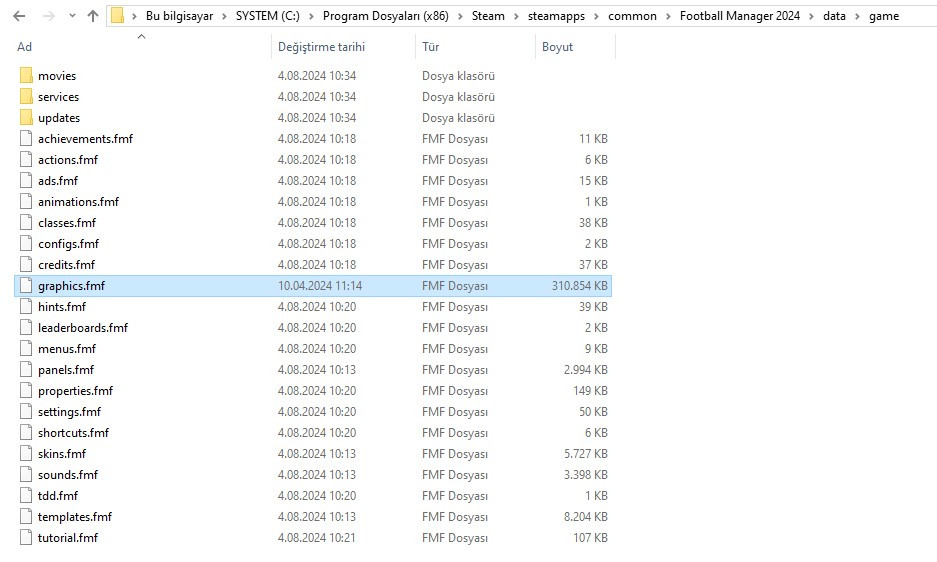The image size is (937, 562).
Task: Select hints.fmf file icon
Action: click(26, 306)
